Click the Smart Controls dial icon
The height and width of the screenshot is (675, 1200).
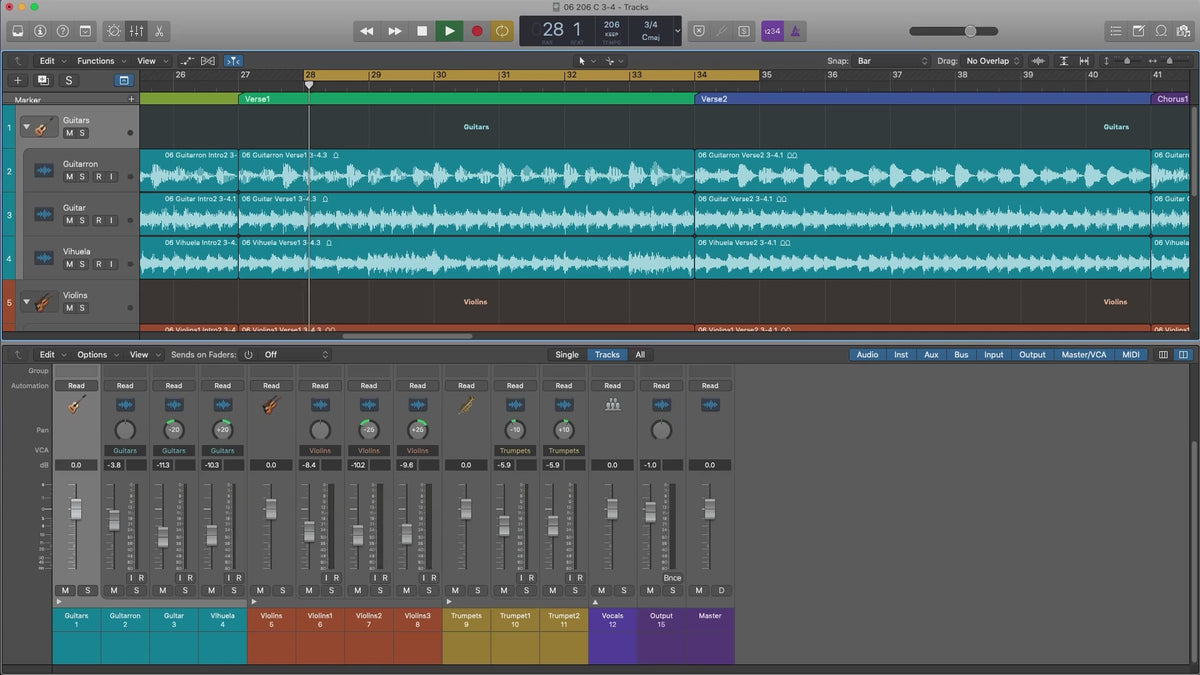click(x=113, y=31)
